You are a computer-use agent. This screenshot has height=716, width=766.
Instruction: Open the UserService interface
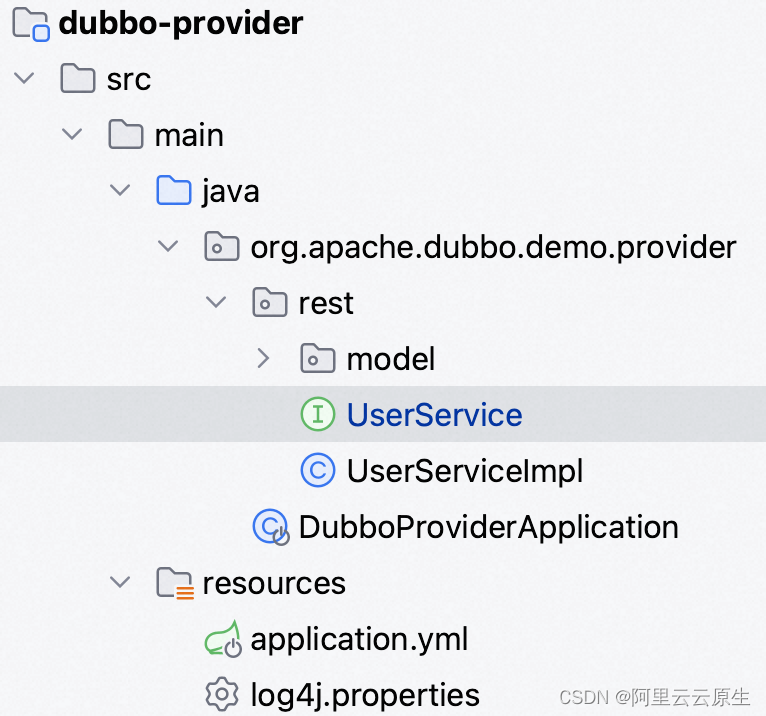tap(434, 415)
